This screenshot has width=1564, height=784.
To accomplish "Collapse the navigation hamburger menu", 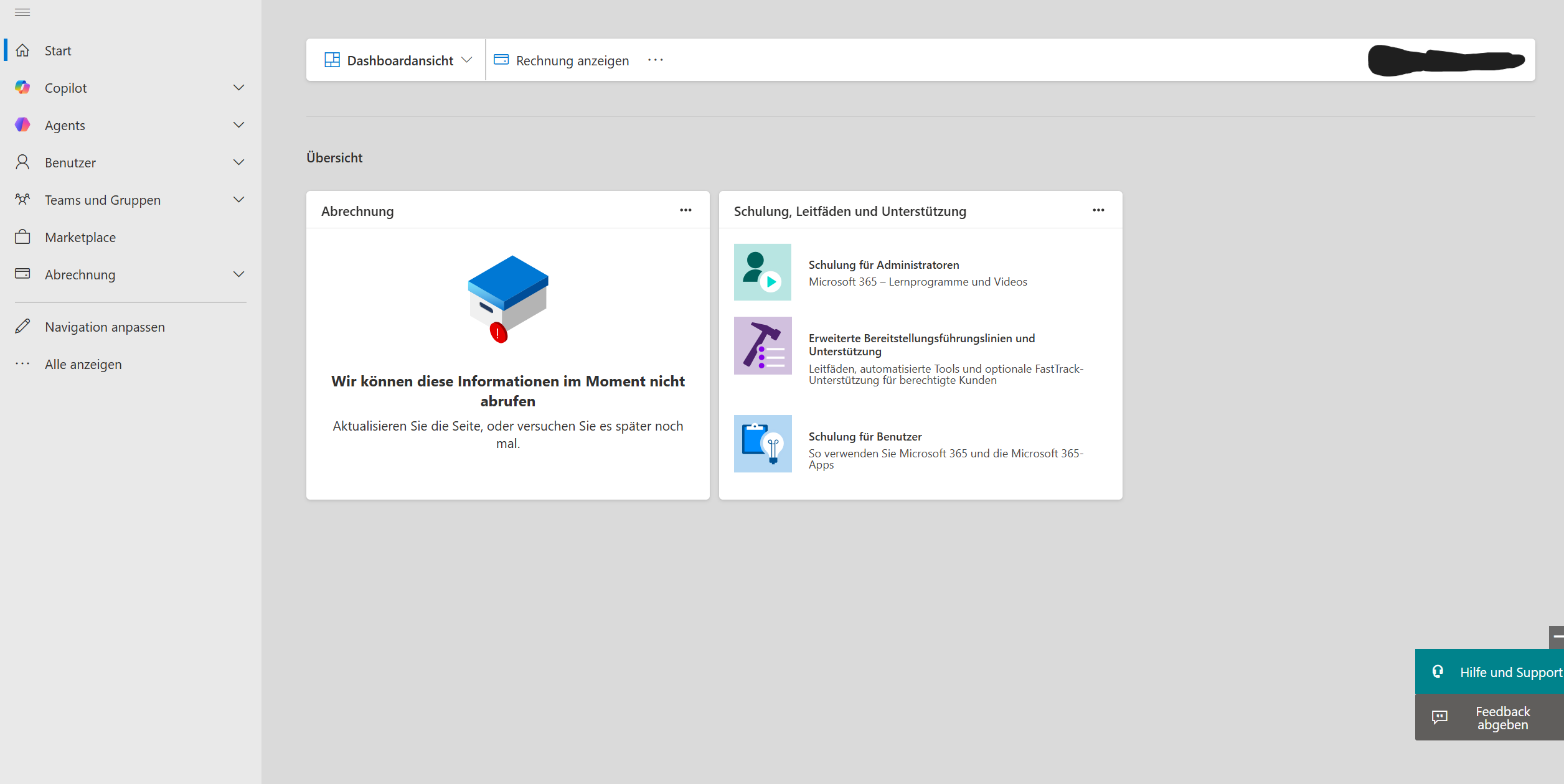I will (22, 12).
